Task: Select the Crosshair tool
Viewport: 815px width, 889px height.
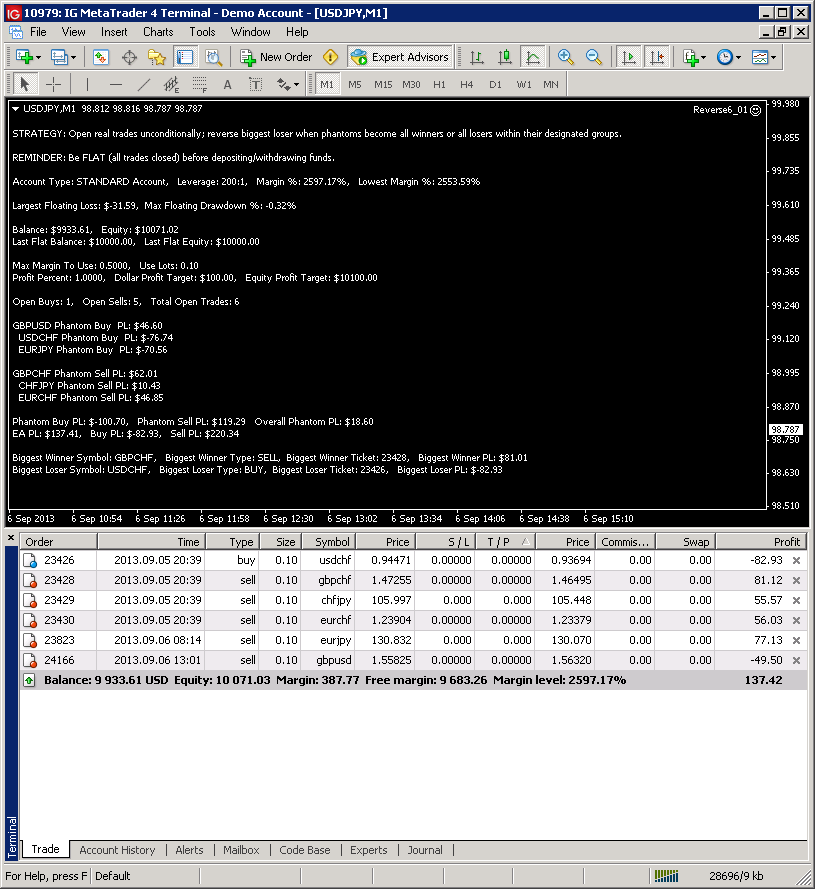Action: [53, 84]
